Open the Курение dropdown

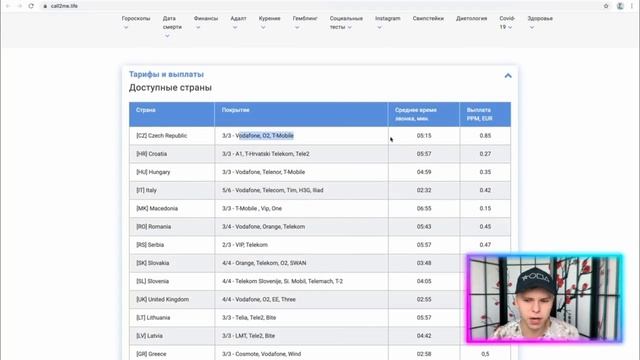[x=269, y=22]
